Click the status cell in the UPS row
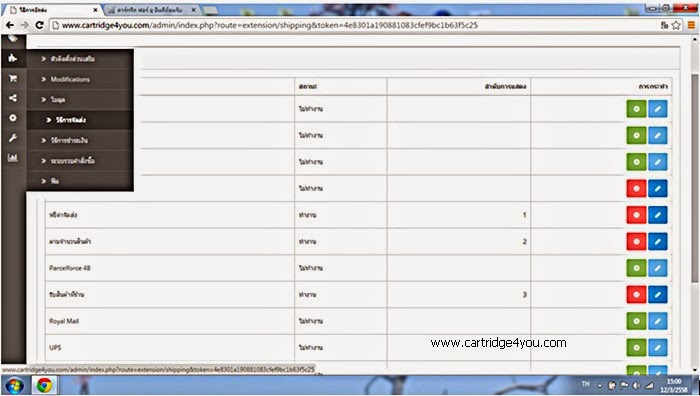 341,347
